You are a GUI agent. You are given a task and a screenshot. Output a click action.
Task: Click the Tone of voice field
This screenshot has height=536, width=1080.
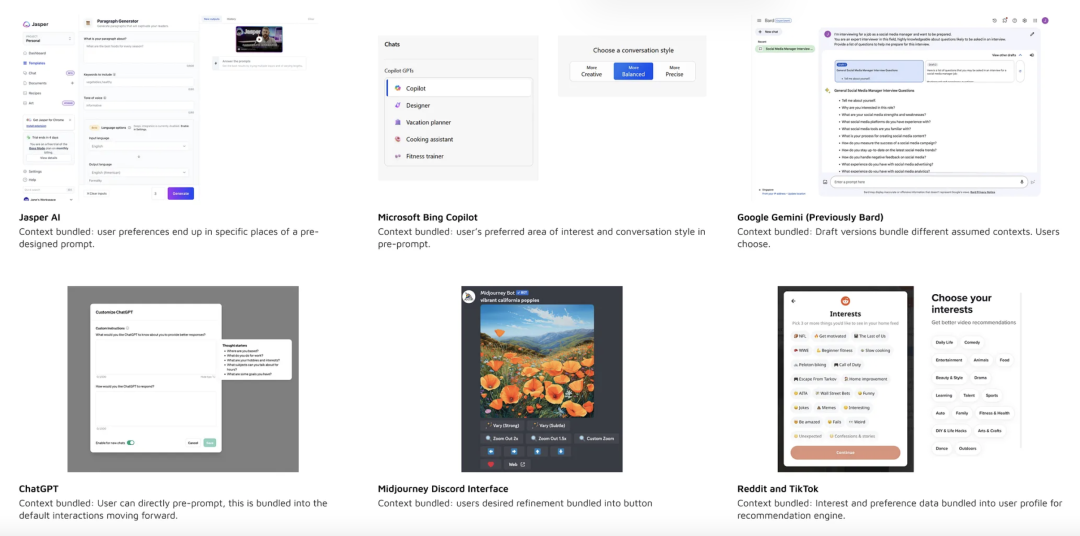(138, 105)
